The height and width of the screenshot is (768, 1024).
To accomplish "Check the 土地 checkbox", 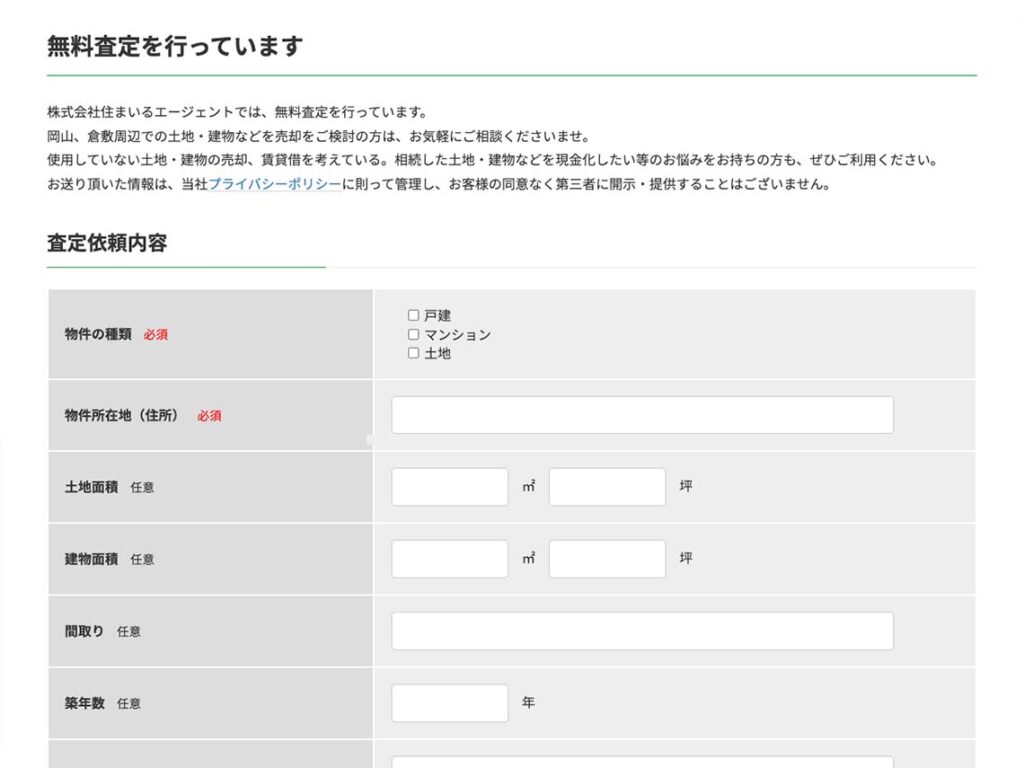I will 413,353.
